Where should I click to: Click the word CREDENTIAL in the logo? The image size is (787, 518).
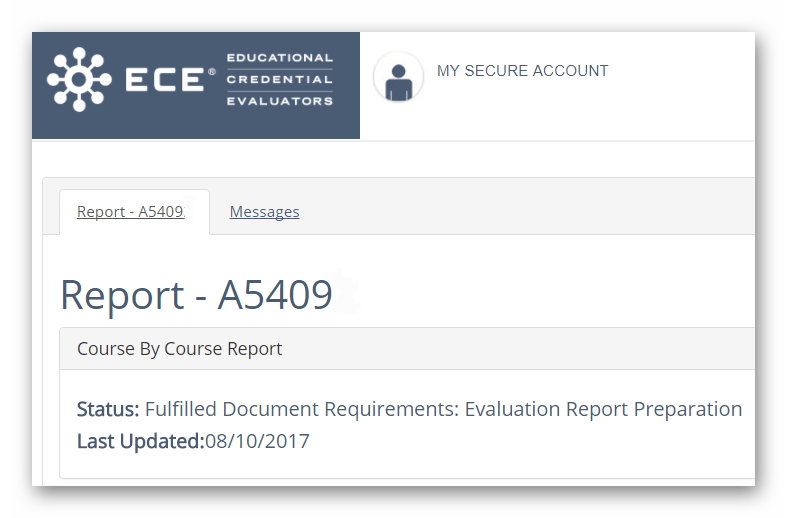click(x=280, y=79)
